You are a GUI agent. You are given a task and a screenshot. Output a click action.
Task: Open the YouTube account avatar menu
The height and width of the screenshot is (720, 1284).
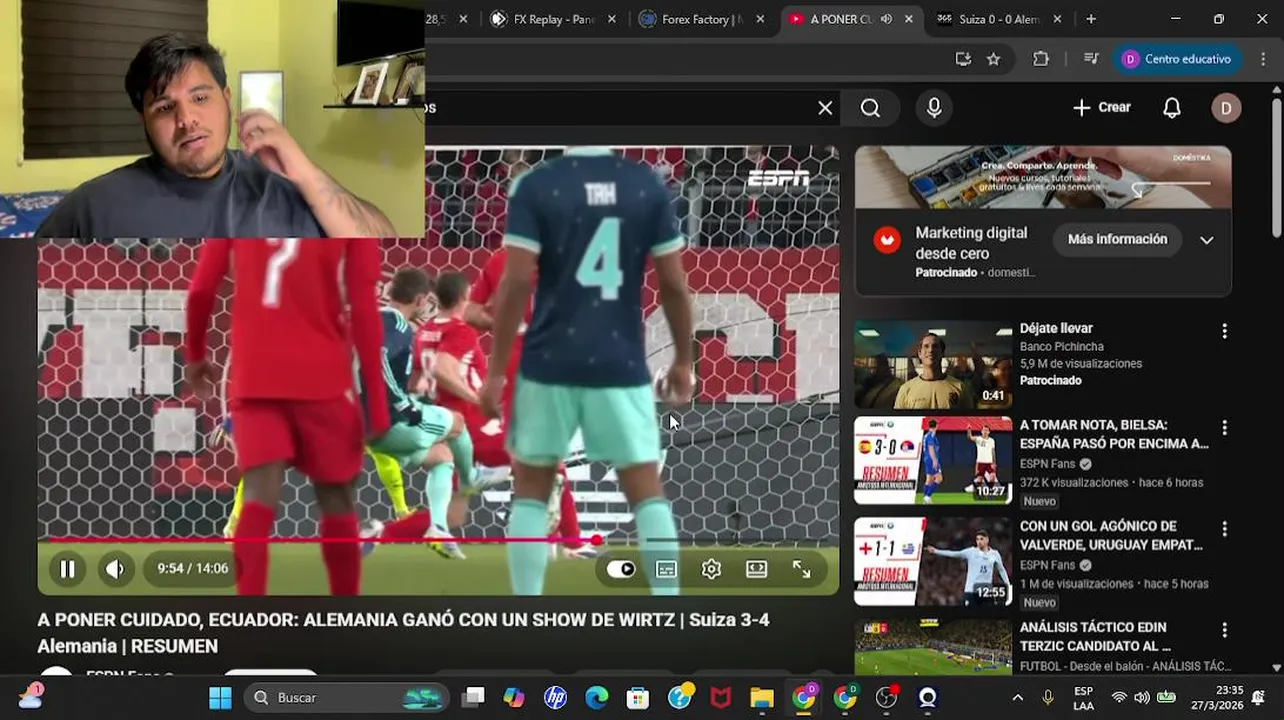[1226, 108]
